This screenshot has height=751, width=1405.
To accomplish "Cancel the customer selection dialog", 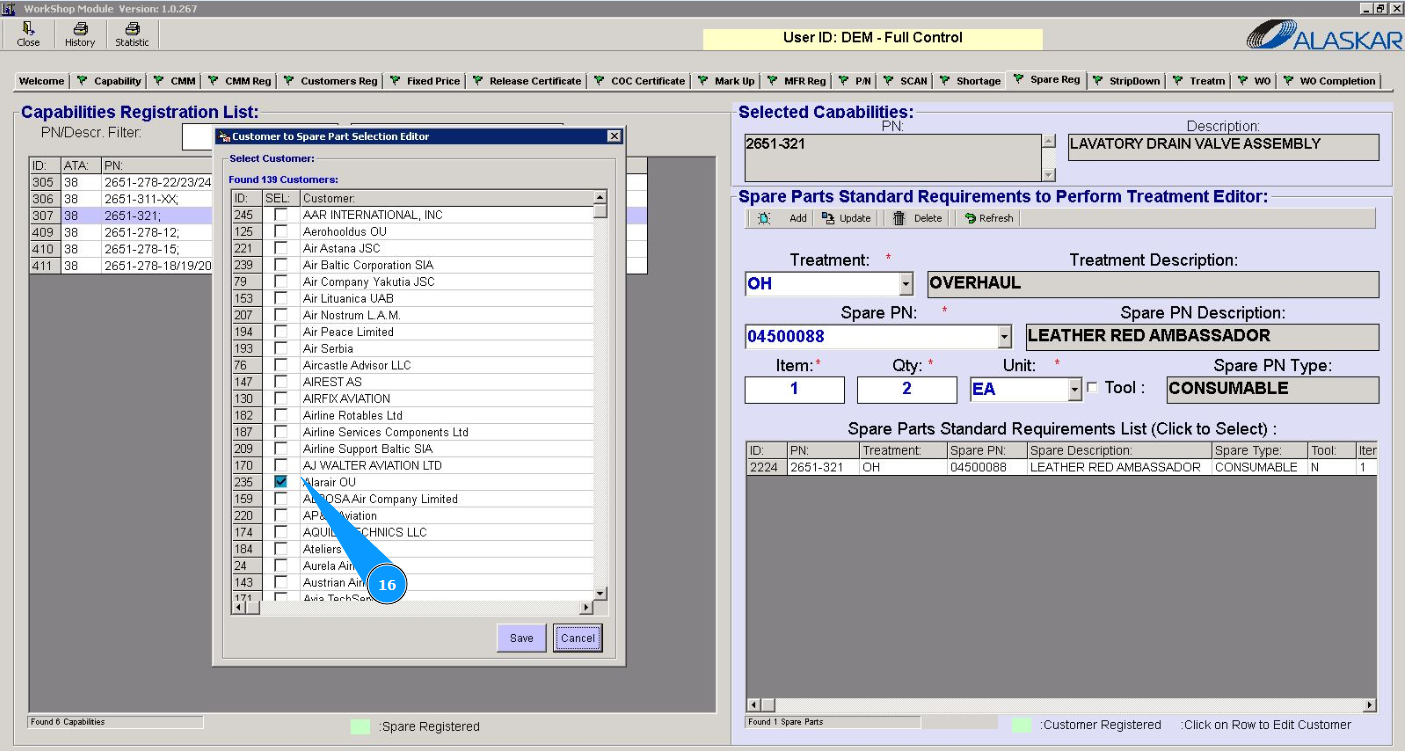I will [x=578, y=638].
